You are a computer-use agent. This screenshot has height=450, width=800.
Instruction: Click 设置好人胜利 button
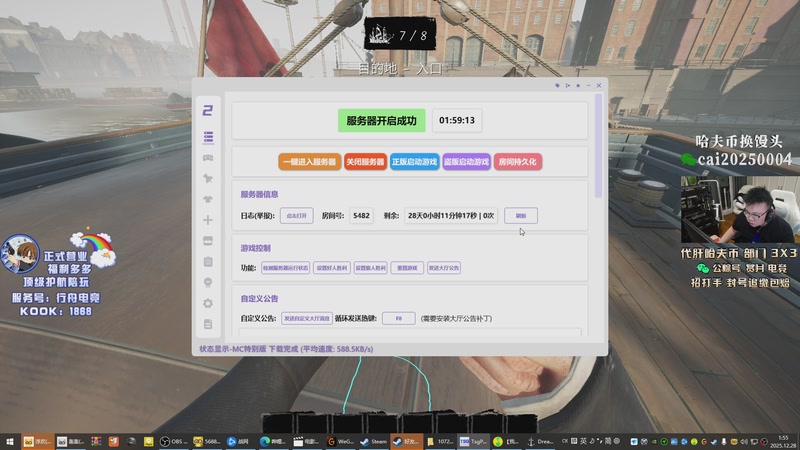[x=332, y=268]
